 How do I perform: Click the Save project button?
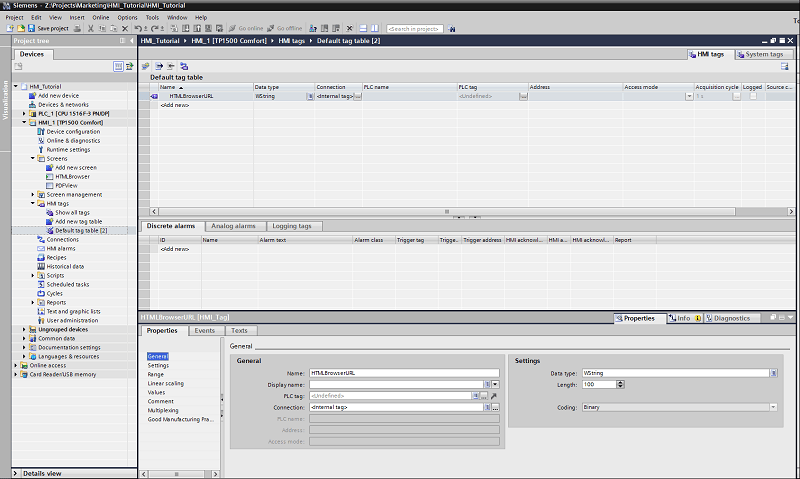pyautogui.click(x=48, y=29)
